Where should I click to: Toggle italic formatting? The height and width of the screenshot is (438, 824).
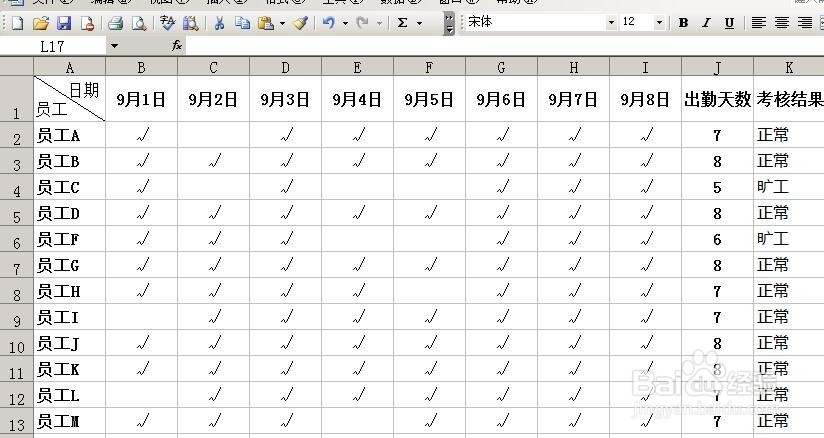click(x=706, y=23)
